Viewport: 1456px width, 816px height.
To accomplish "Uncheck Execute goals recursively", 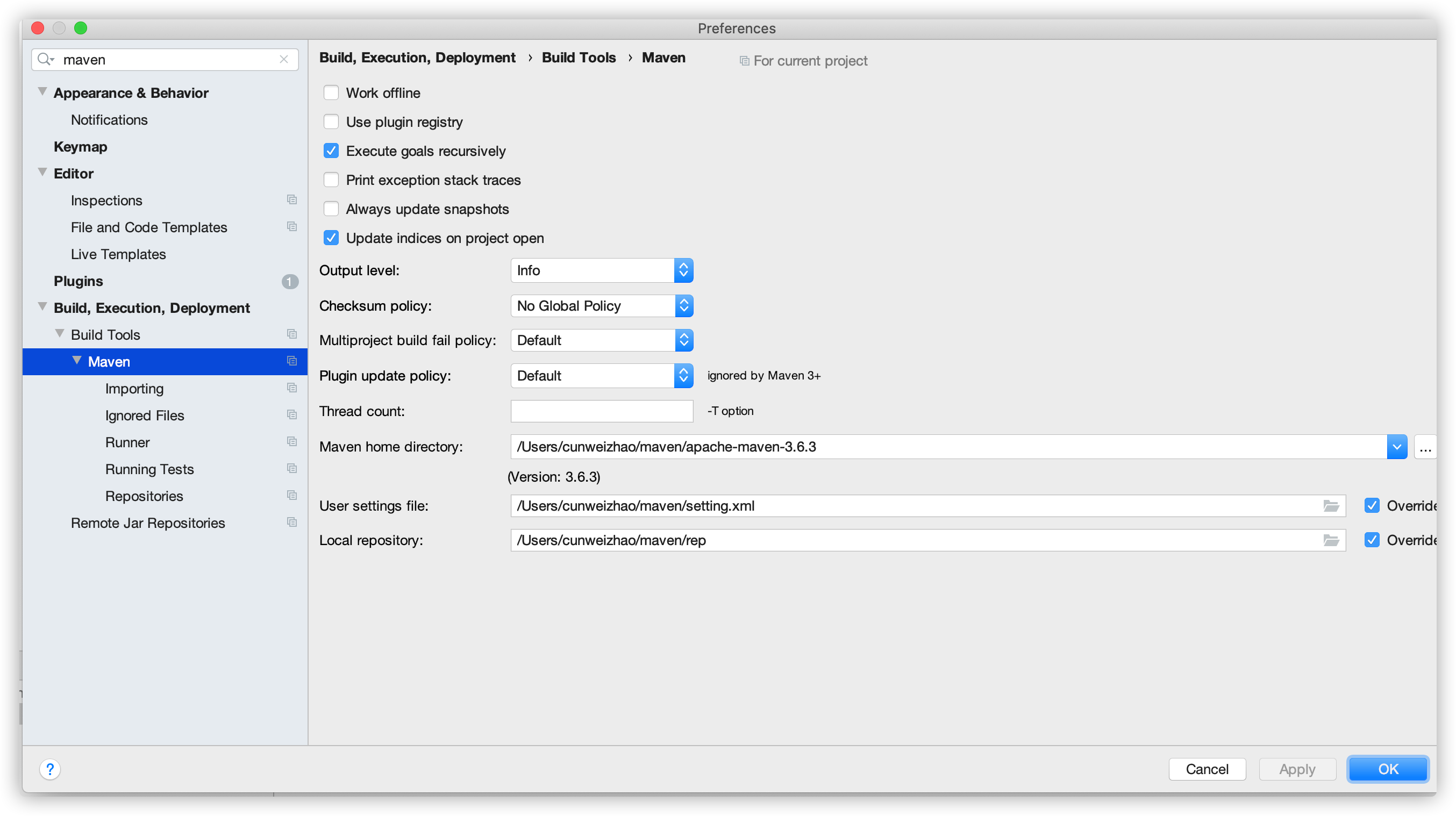I will click(x=331, y=151).
